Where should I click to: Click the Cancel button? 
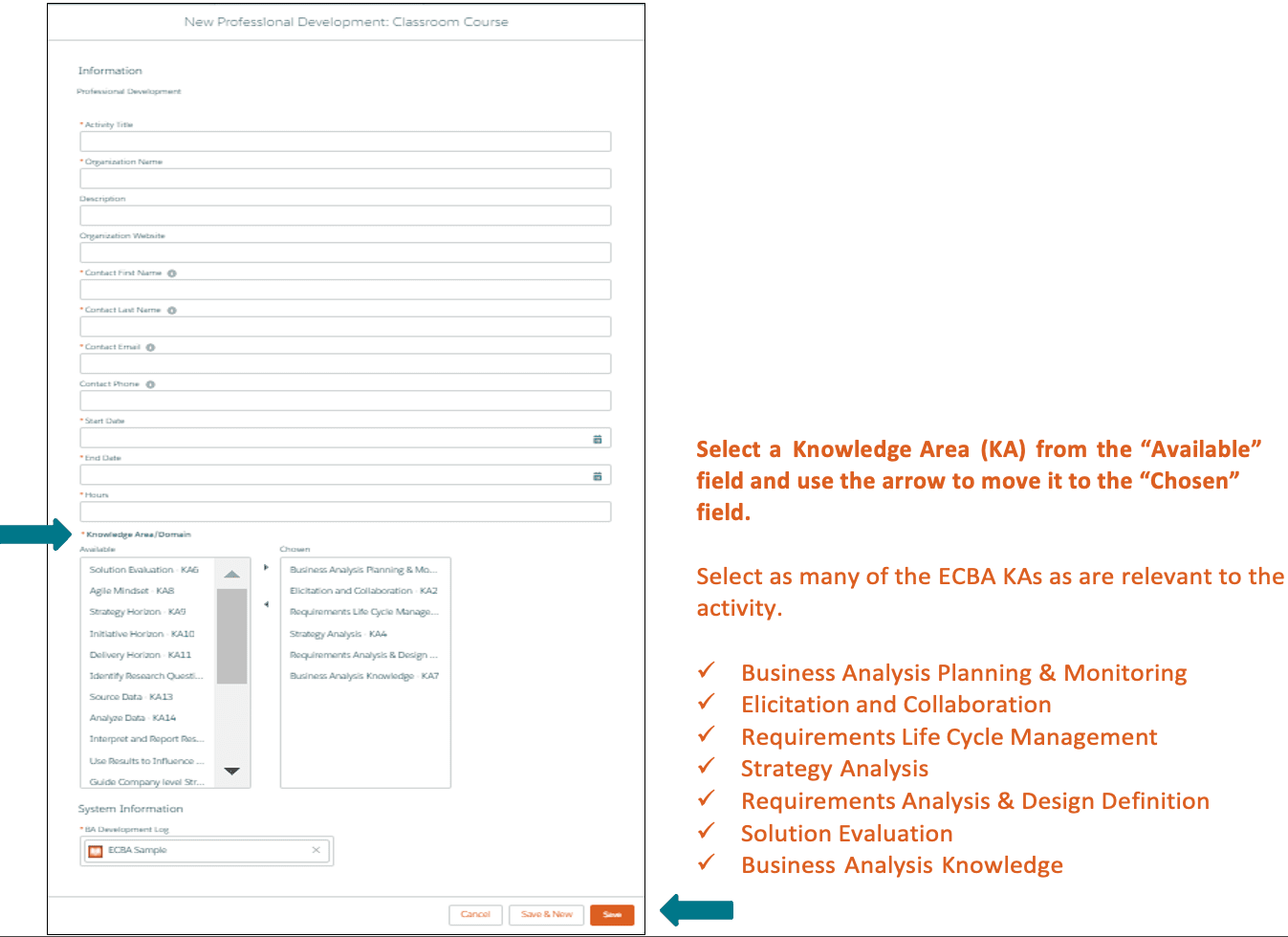pyautogui.click(x=475, y=915)
